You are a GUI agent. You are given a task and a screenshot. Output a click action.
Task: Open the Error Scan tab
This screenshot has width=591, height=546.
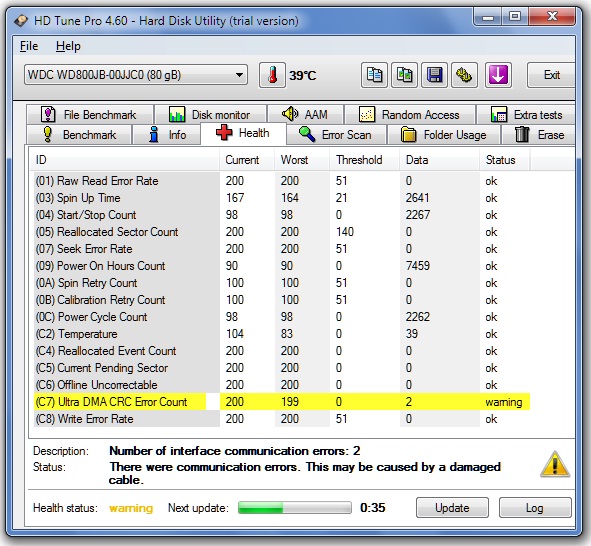336,135
